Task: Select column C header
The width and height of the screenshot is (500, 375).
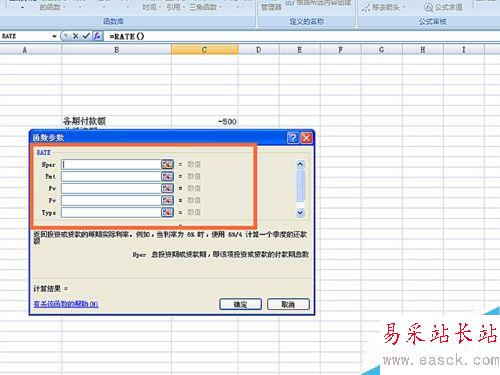Action: [205, 50]
